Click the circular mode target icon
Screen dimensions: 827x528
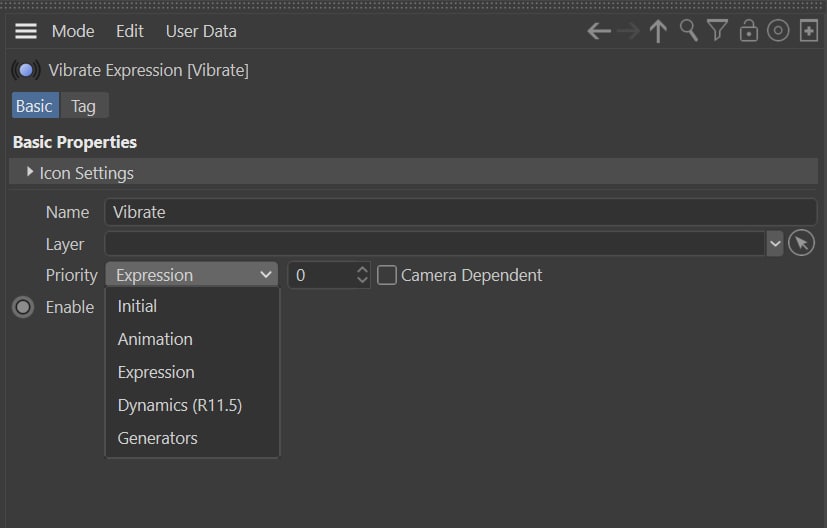(778, 31)
